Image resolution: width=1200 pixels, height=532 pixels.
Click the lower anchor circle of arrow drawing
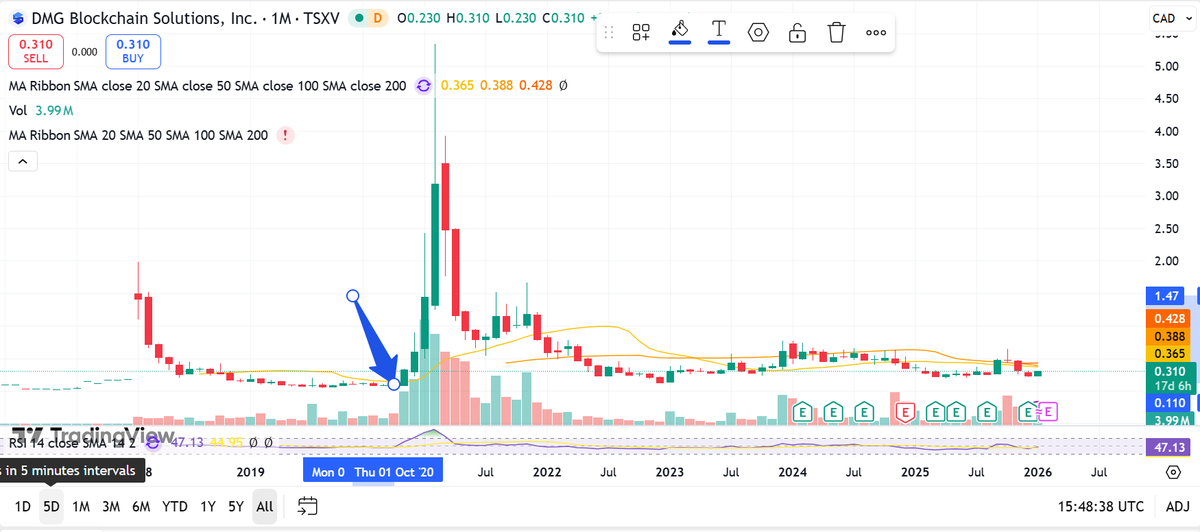pos(394,384)
